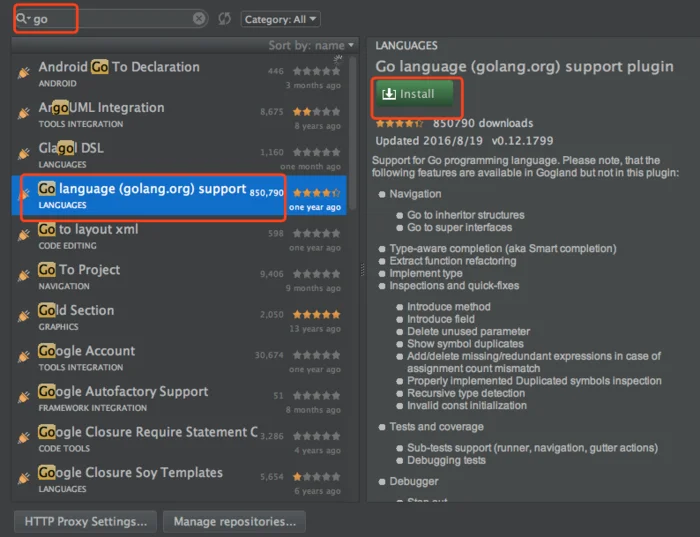The height and width of the screenshot is (537, 700).
Task: Click the plug icon beside Android Go To Declaration
Action: point(24,72)
